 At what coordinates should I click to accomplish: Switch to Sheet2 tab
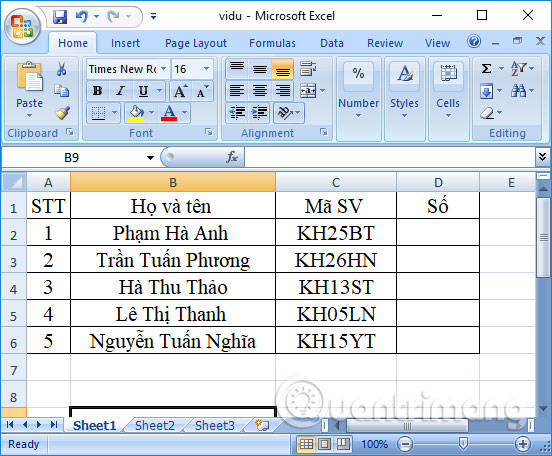point(155,425)
